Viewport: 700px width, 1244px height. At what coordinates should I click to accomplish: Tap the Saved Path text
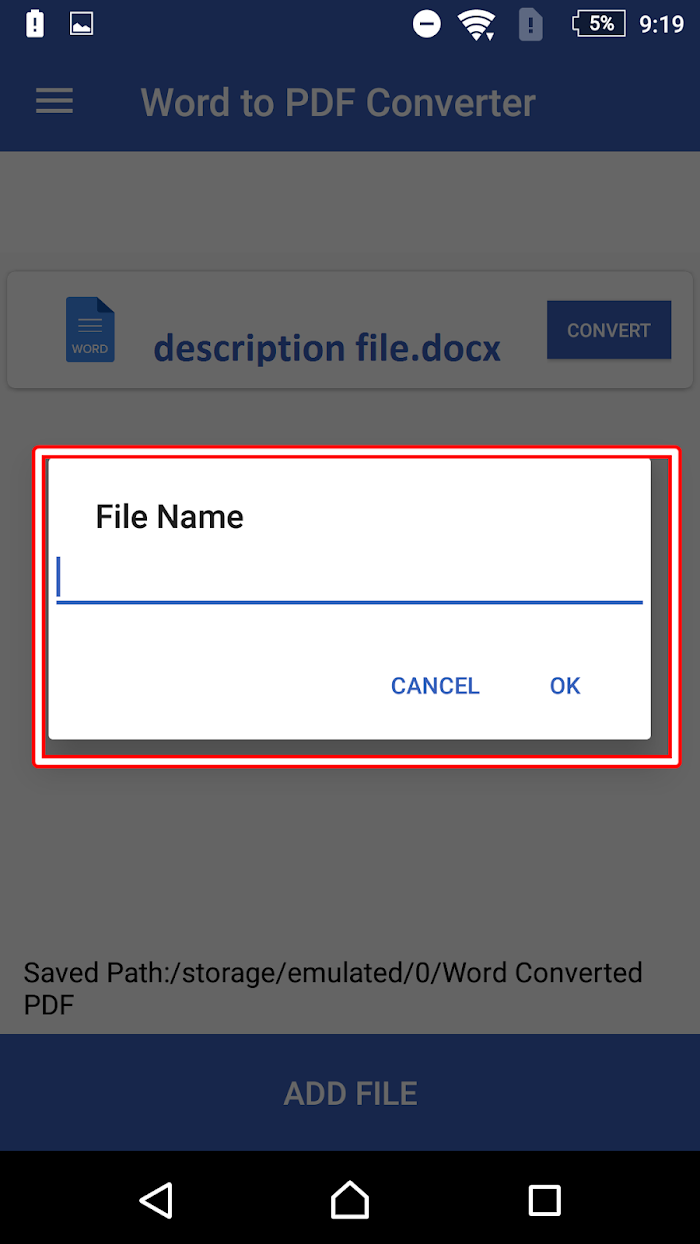point(333,988)
